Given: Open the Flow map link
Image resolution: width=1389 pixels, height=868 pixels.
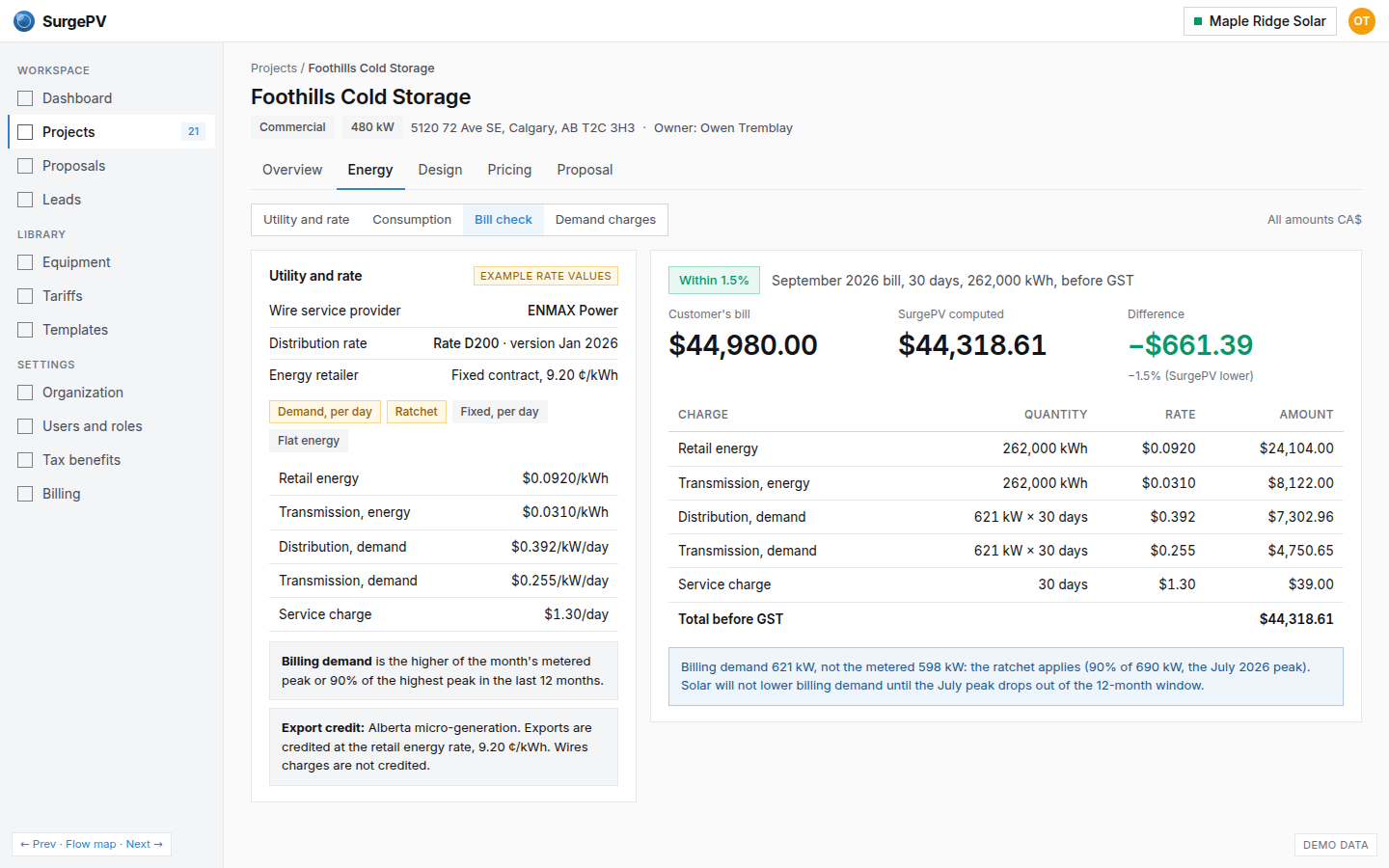Looking at the screenshot, I should [91, 844].
